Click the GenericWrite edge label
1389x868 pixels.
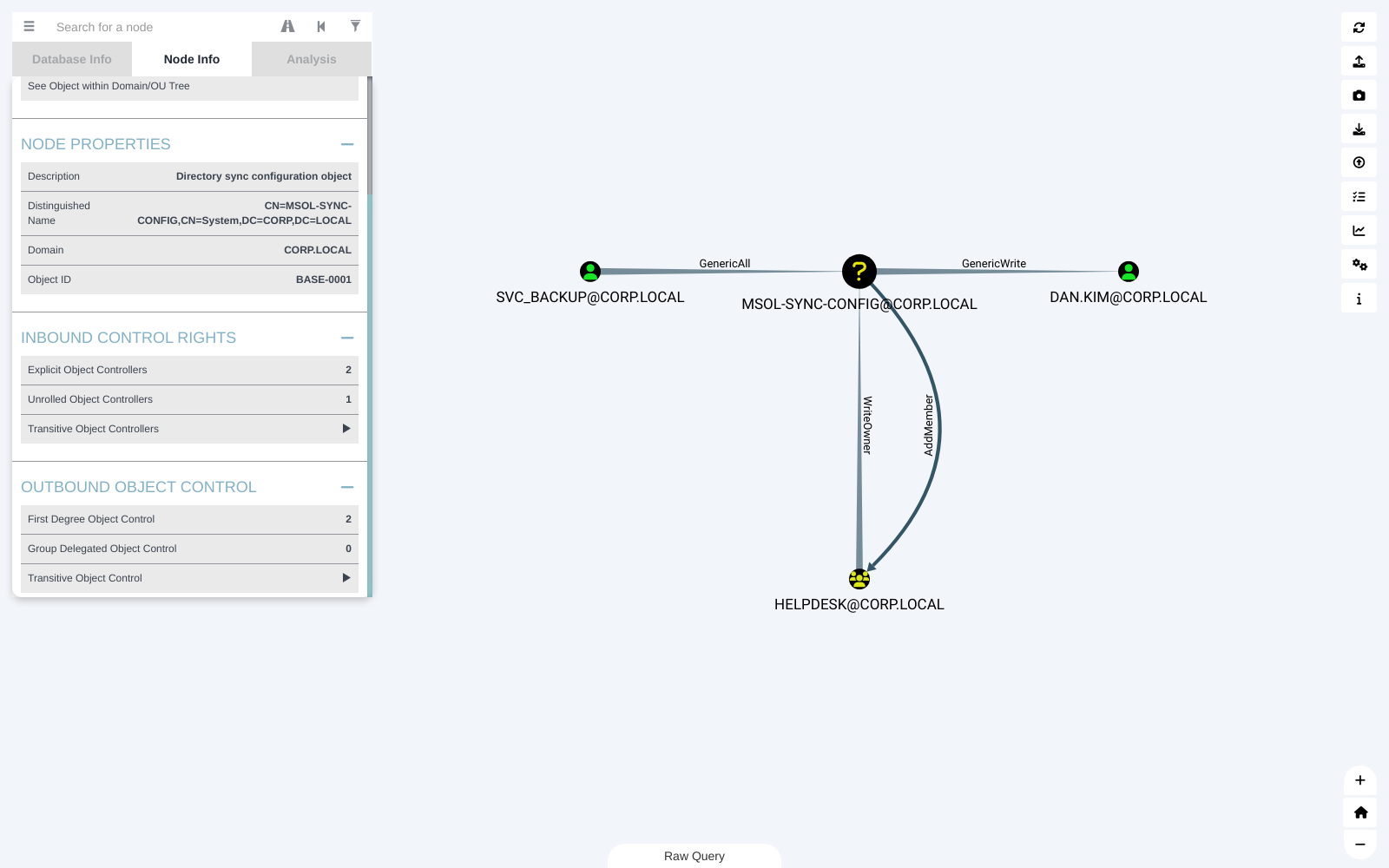click(x=994, y=264)
